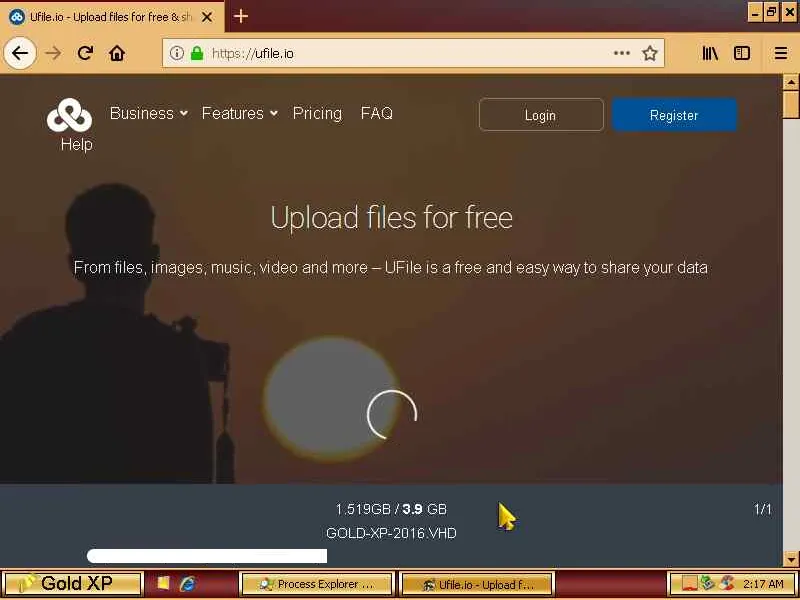The image size is (800, 600).
Task: Switch to Ufile.io taskbar button
Action: tap(477, 584)
